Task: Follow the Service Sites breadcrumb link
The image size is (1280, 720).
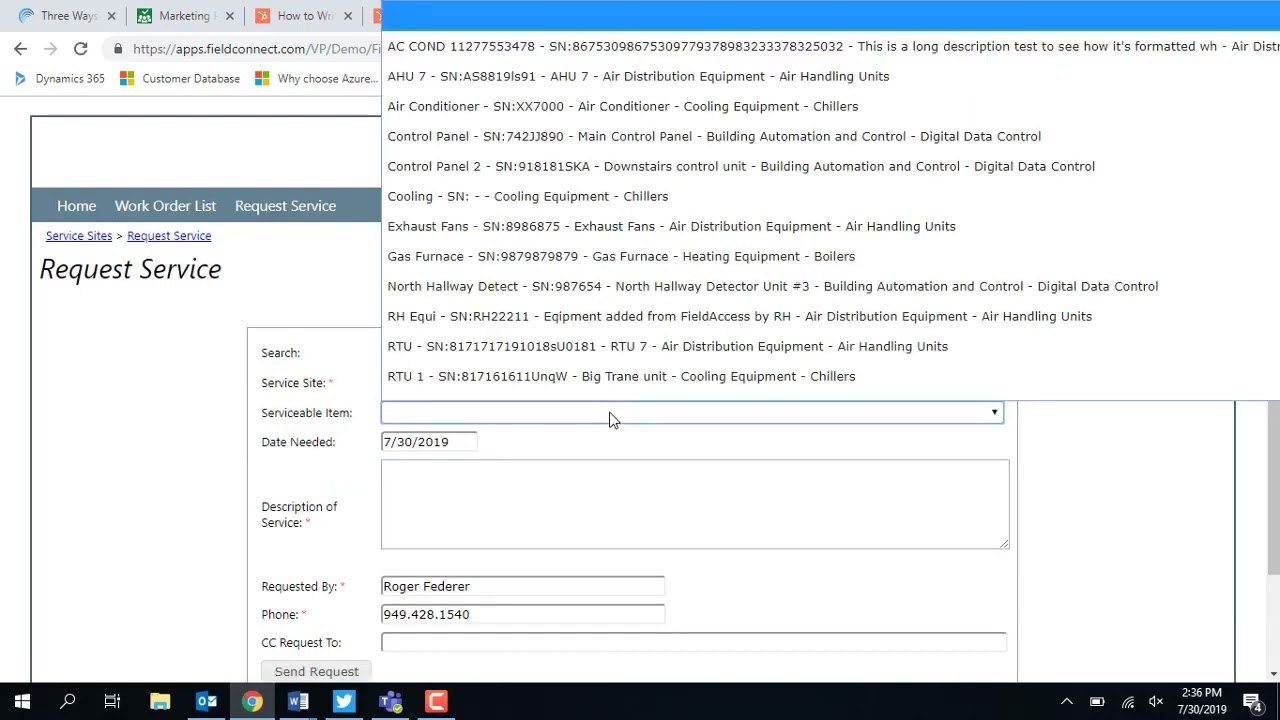Action: coord(79,236)
